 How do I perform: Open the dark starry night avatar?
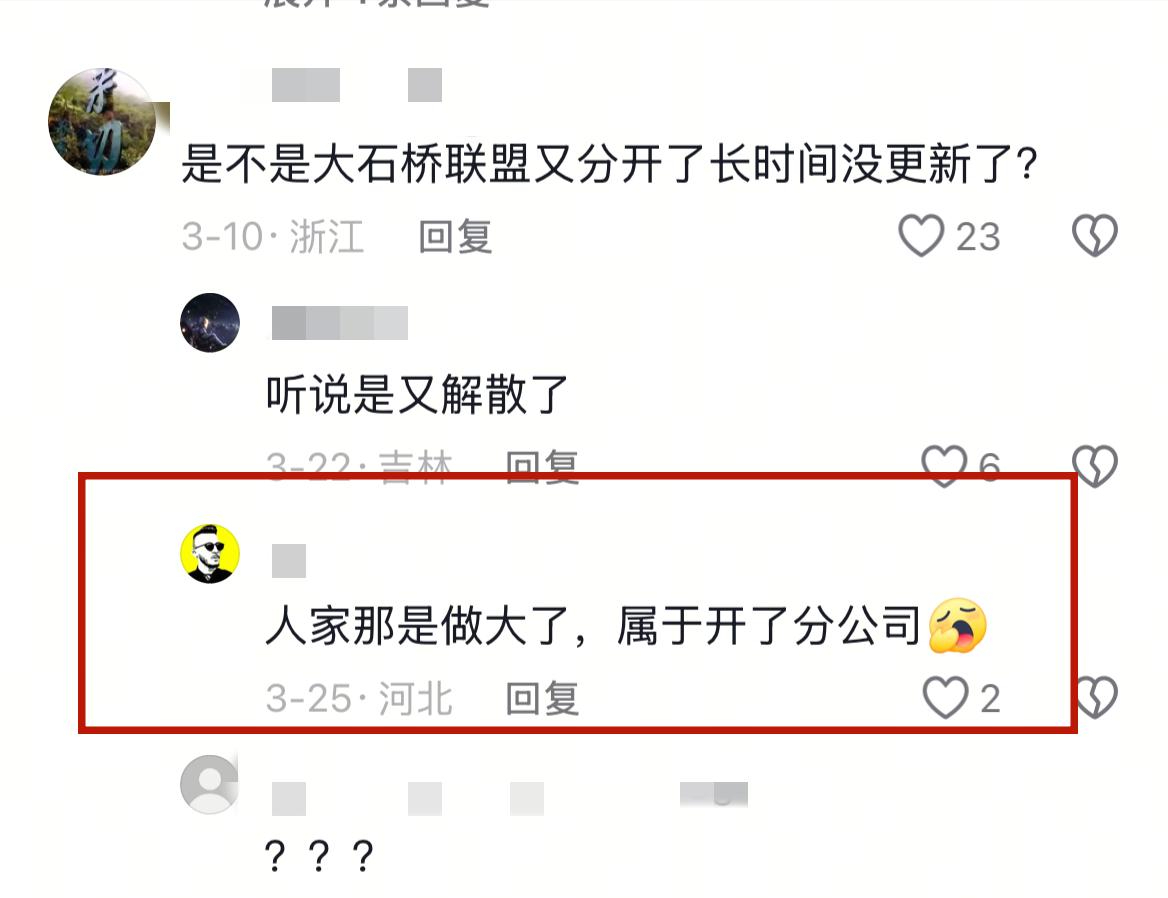coord(210,322)
